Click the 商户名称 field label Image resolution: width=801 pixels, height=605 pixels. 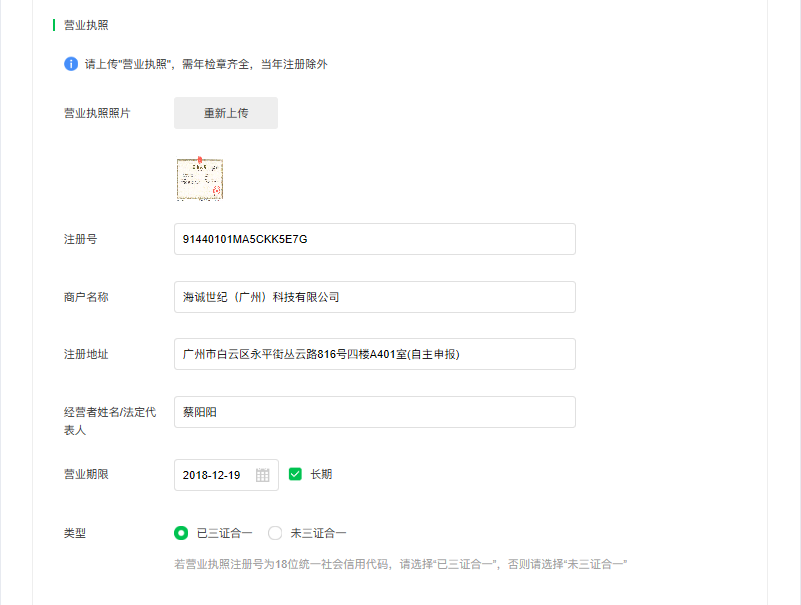[x=86, y=297]
